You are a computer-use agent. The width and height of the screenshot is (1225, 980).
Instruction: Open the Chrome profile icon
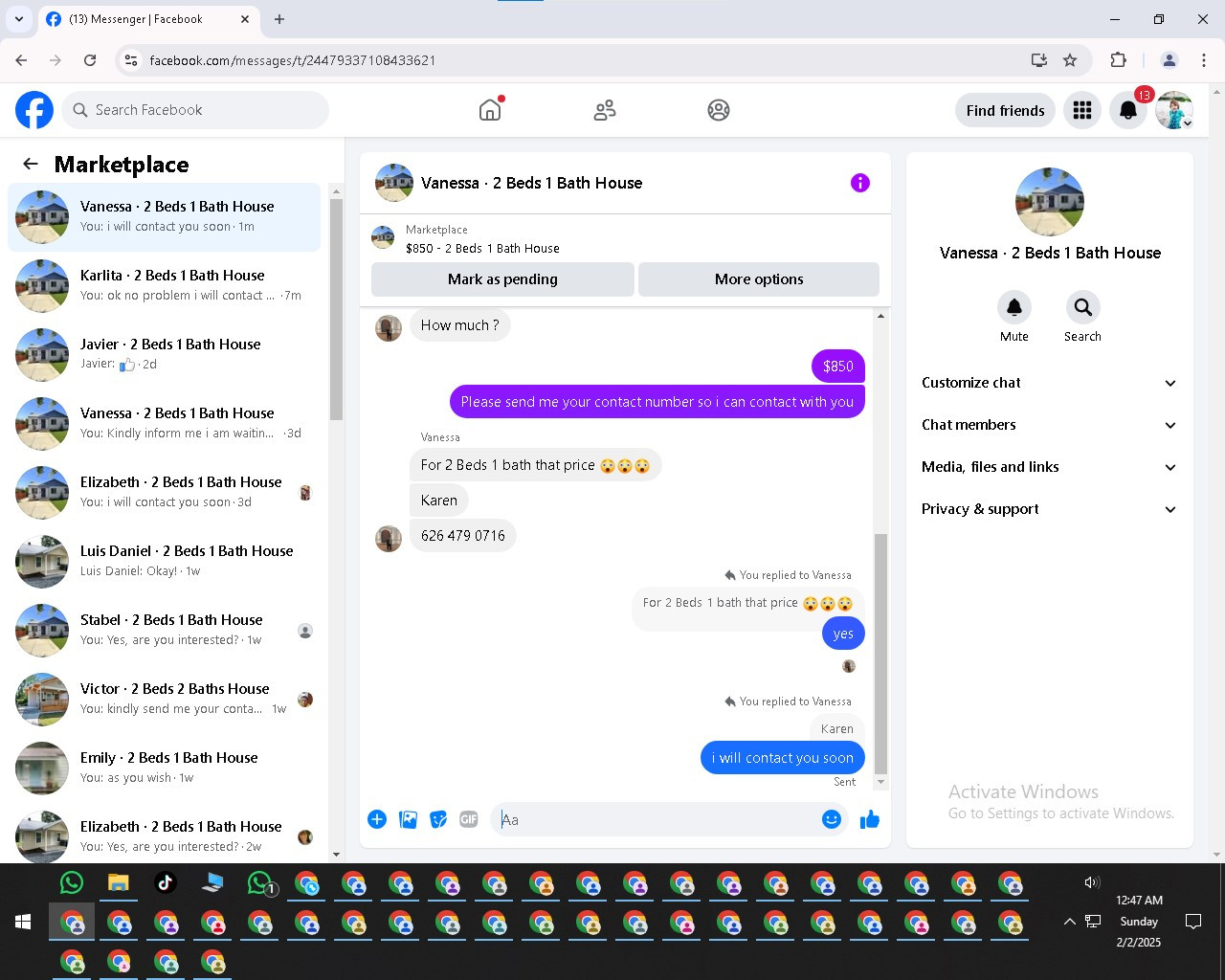click(1169, 60)
